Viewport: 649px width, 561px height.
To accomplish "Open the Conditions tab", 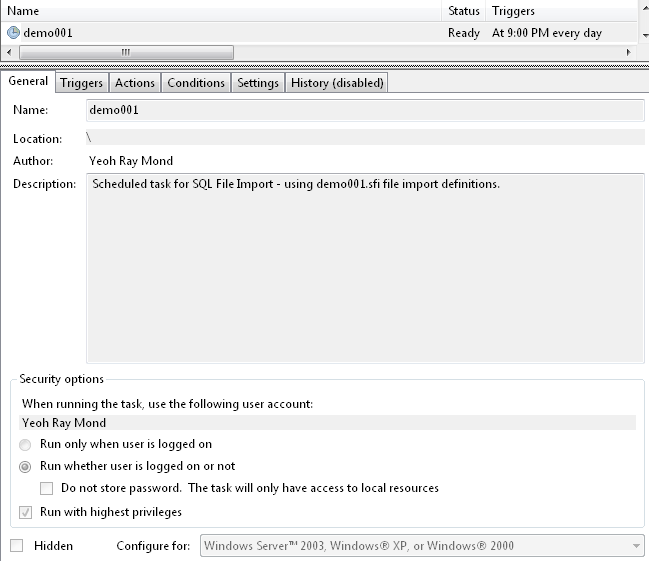I will click(x=196, y=83).
